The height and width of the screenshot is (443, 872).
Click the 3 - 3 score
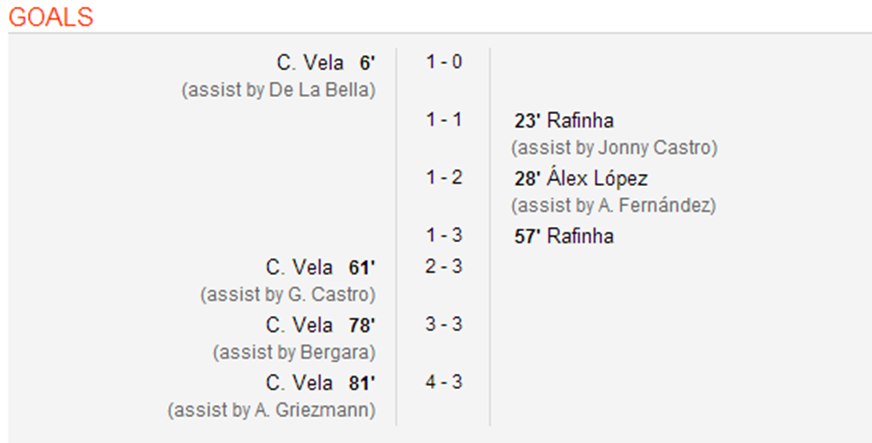coord(444,324)
